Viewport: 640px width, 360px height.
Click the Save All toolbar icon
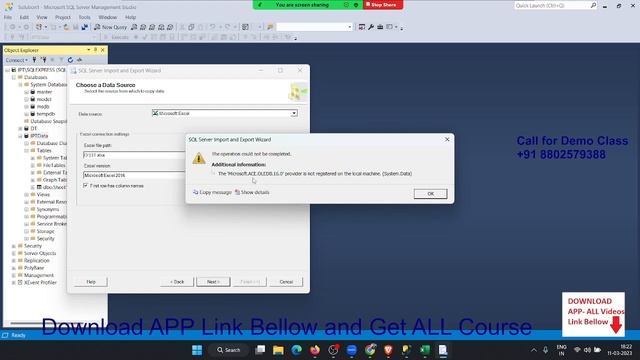tap(84, 27)
